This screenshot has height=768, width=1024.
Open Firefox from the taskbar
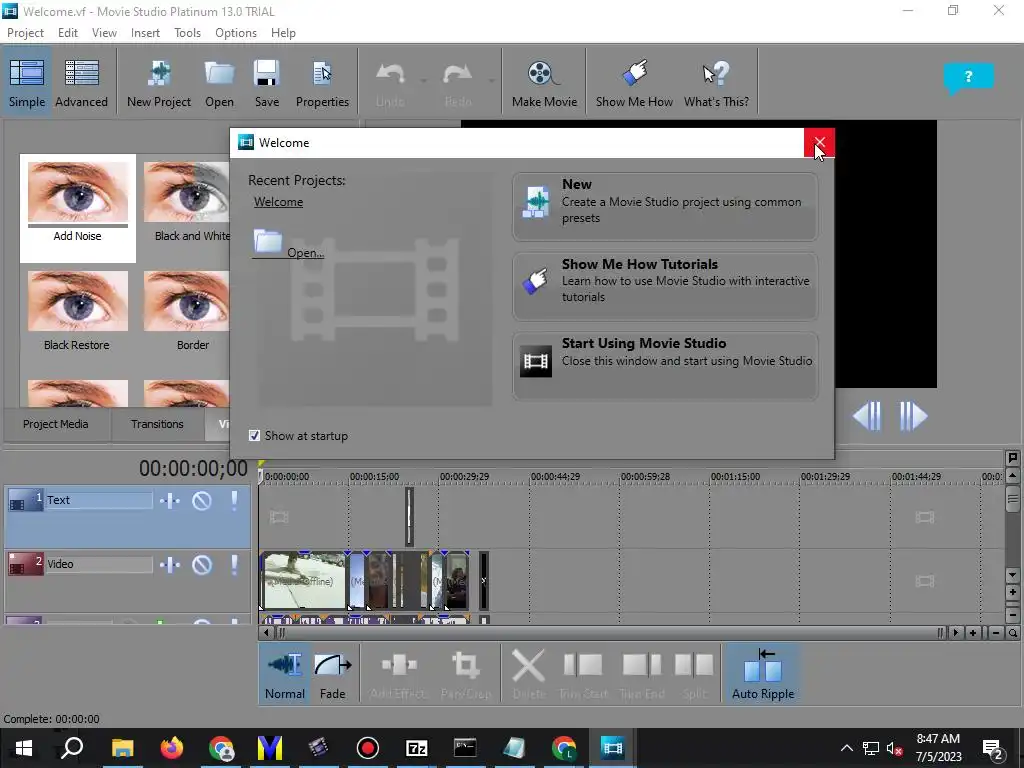point(172,748)
